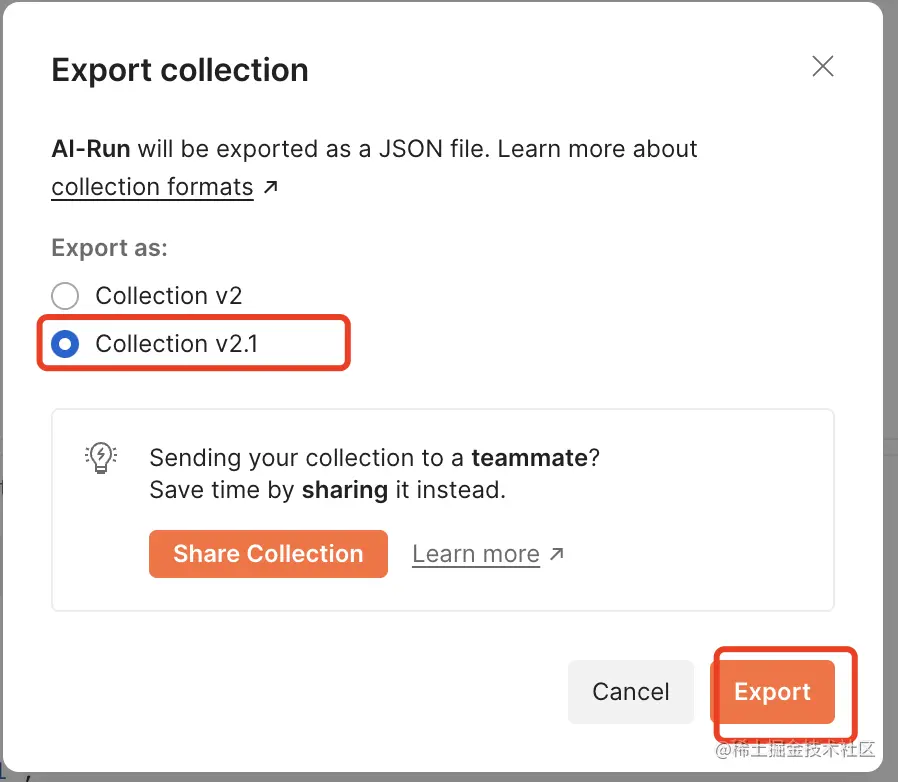Click the bold word sharing
This screenshot has width=898, height=782.
345,490
